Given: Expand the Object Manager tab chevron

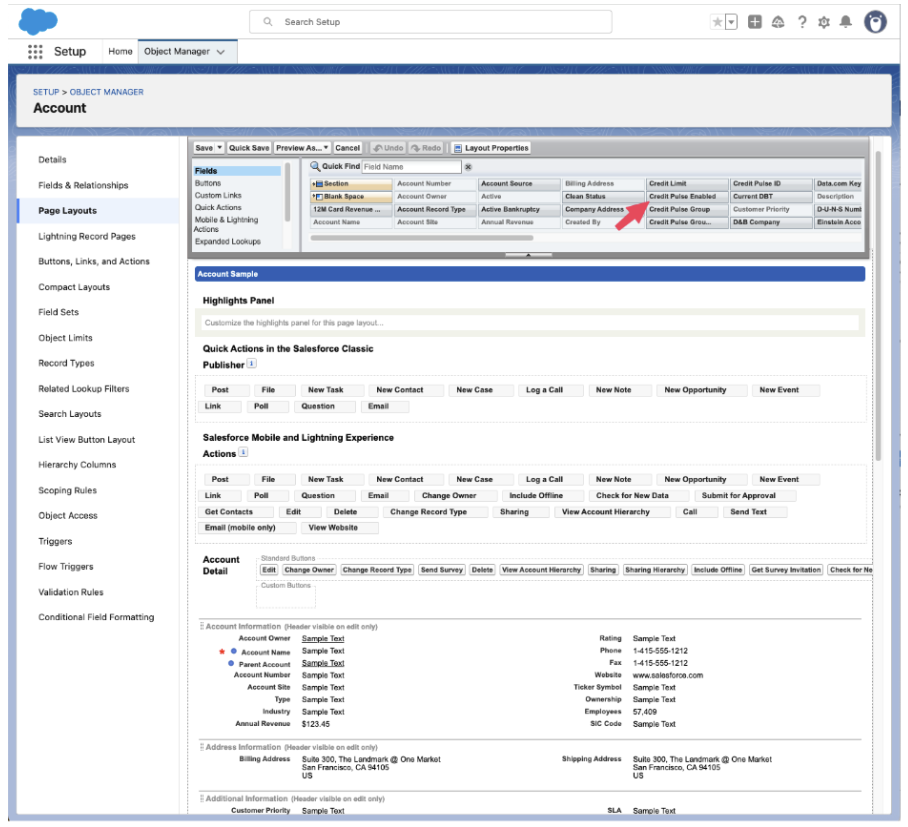Looking at the screenshot, I should pos(220,52).
